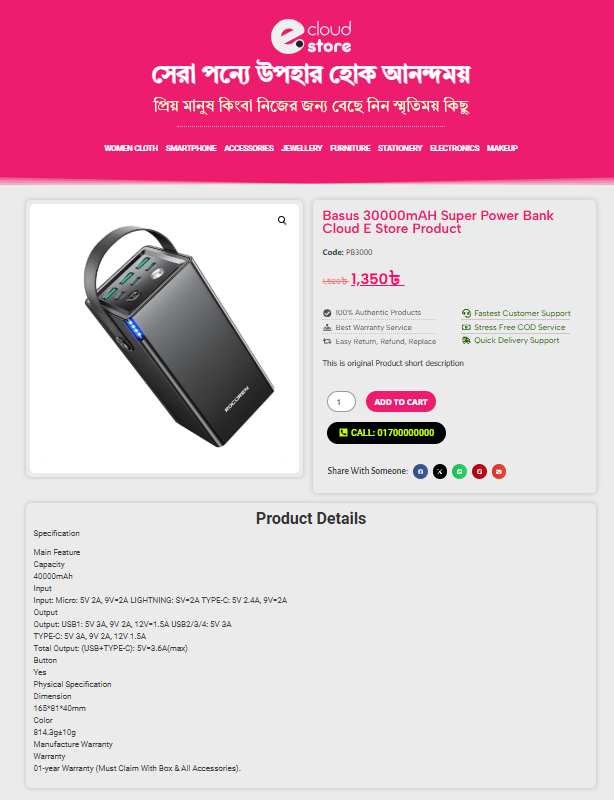The image size is (614, 800).
Task: Click the magnifier zoom icon on product image
Action: coord(282,220)
